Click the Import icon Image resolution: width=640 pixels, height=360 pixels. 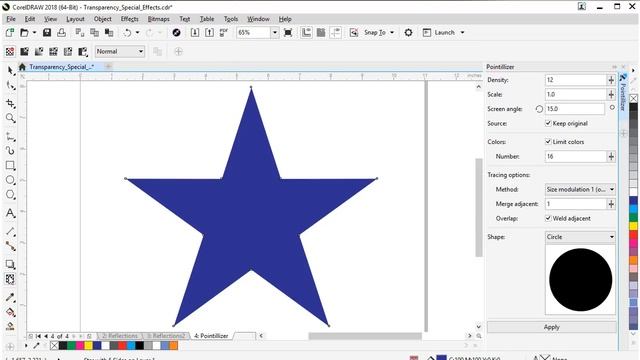[x=195, y=33]
